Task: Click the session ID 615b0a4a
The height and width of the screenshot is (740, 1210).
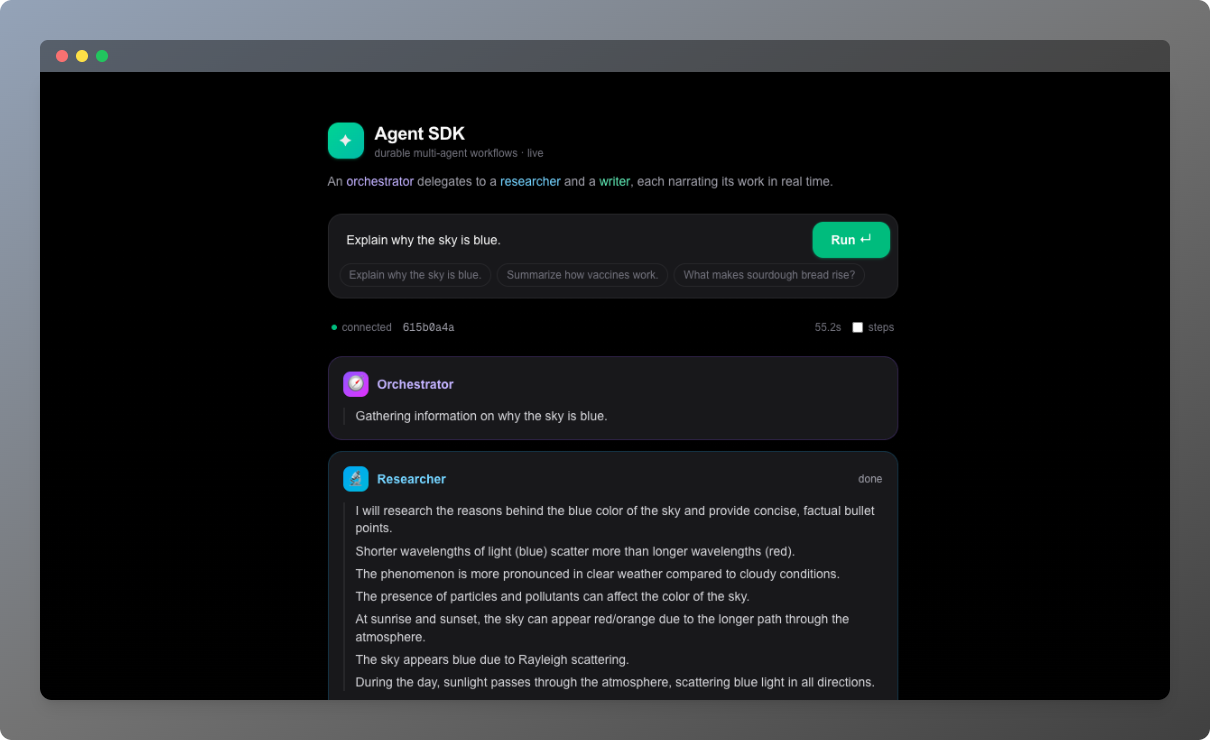Action: 428,327
